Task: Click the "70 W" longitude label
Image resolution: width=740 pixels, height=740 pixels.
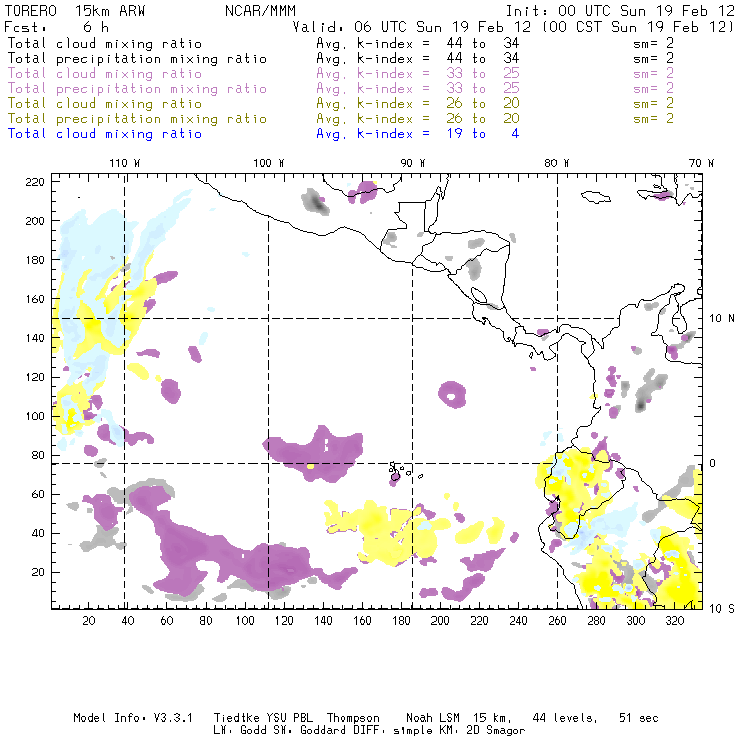Action: click(x=701, y=163)
